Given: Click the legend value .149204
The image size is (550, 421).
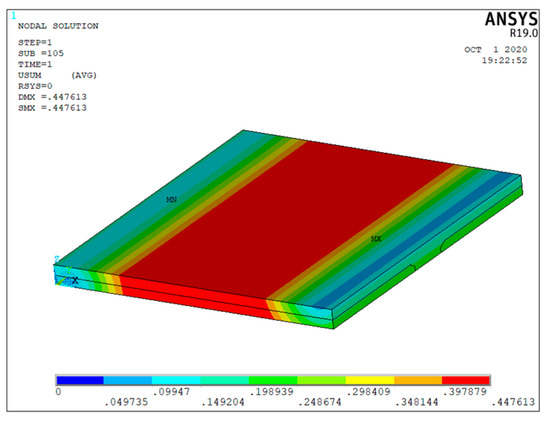Looking at the screenshot, I should (223, 402).
